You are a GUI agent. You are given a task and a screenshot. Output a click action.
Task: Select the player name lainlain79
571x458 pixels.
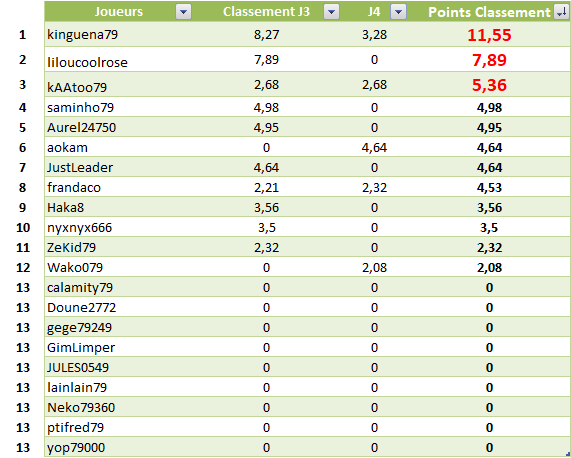click(77, 387)
